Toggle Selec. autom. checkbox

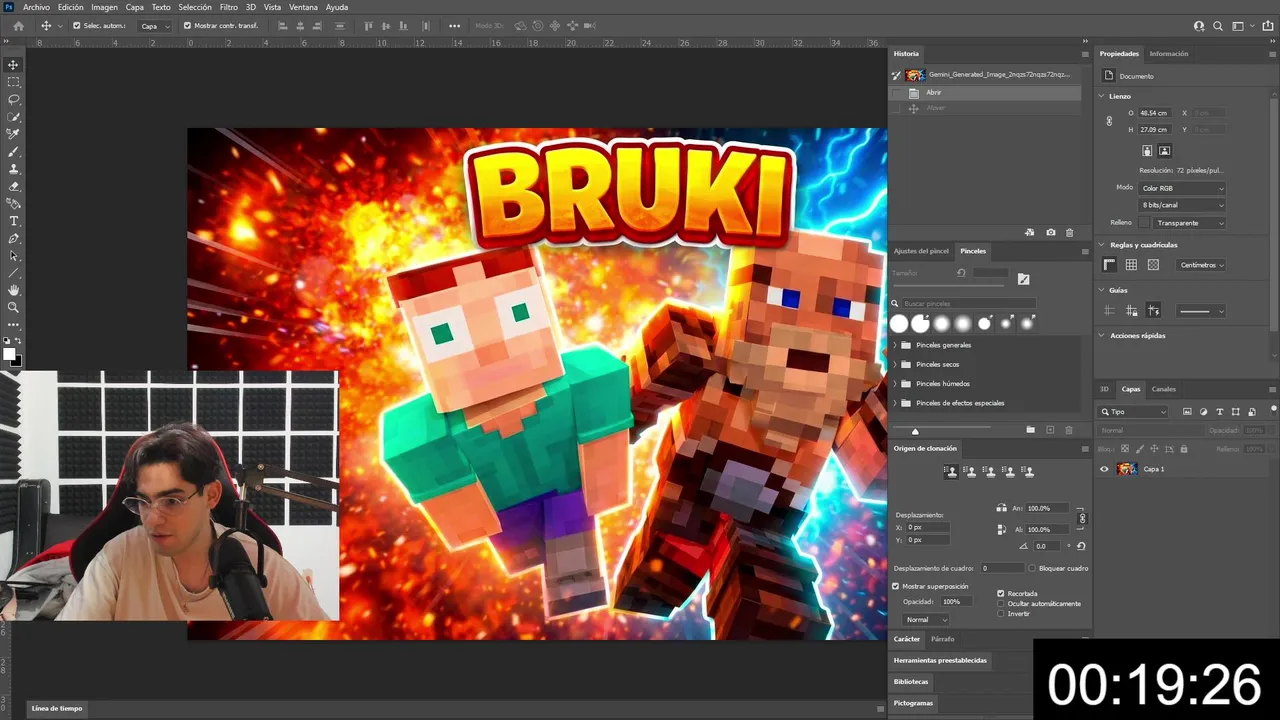point(77,26)
